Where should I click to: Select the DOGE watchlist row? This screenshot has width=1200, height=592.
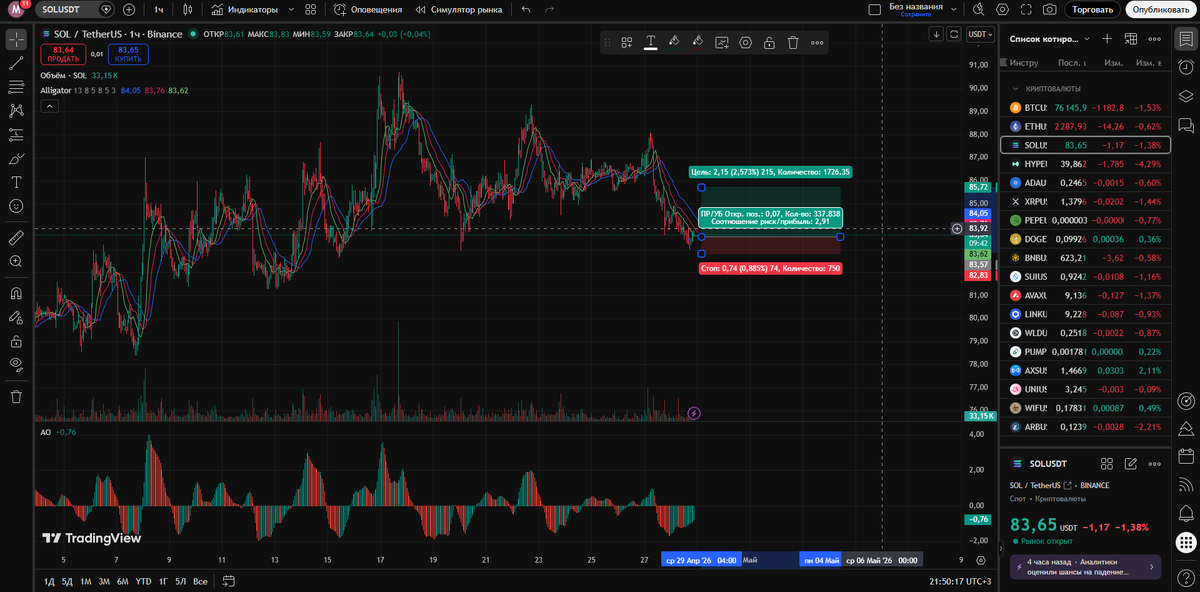click(1085, 239)
